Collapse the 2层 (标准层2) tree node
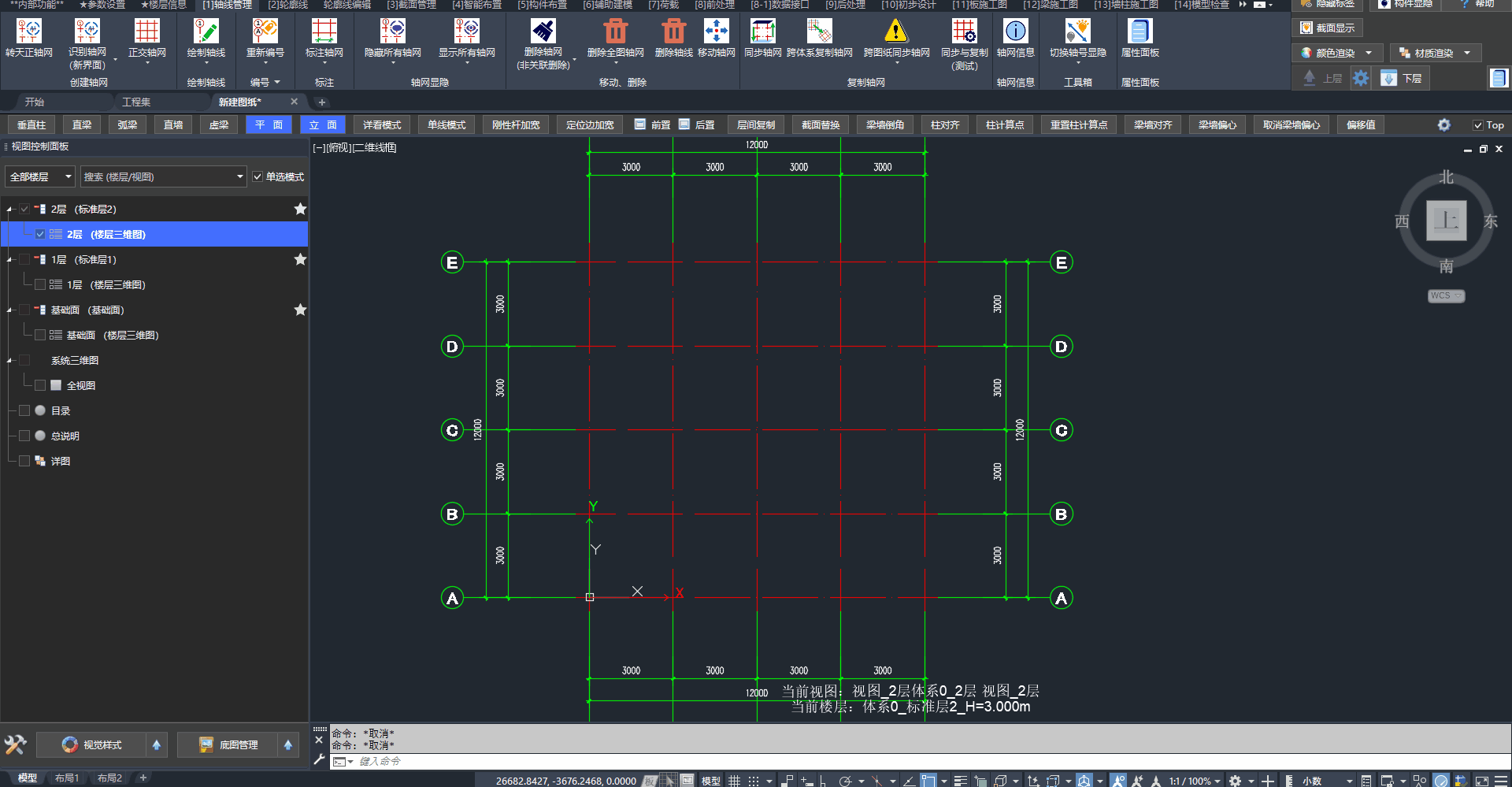The image size is (1512, 787). pos(9,210)
